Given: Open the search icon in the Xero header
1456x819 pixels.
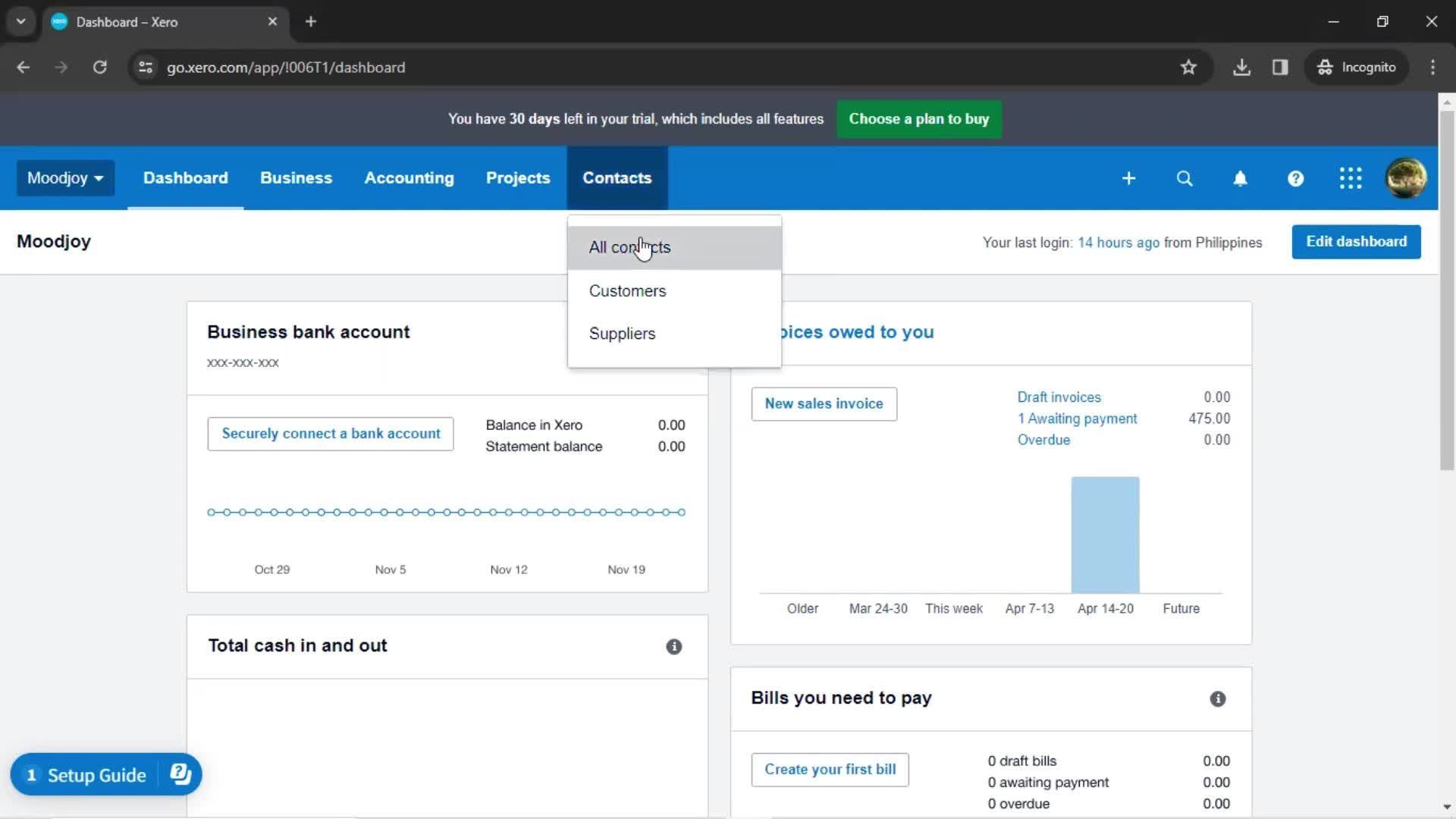Looking at the screenshot, I should [1185, 178].
